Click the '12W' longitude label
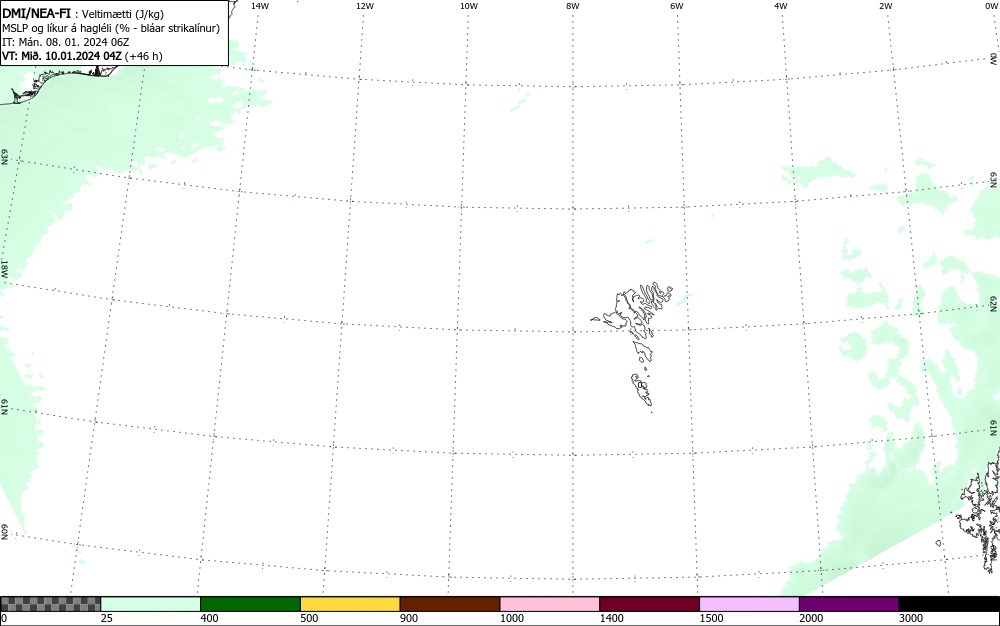Screen dimensions: 1000x626 point(365,6)
